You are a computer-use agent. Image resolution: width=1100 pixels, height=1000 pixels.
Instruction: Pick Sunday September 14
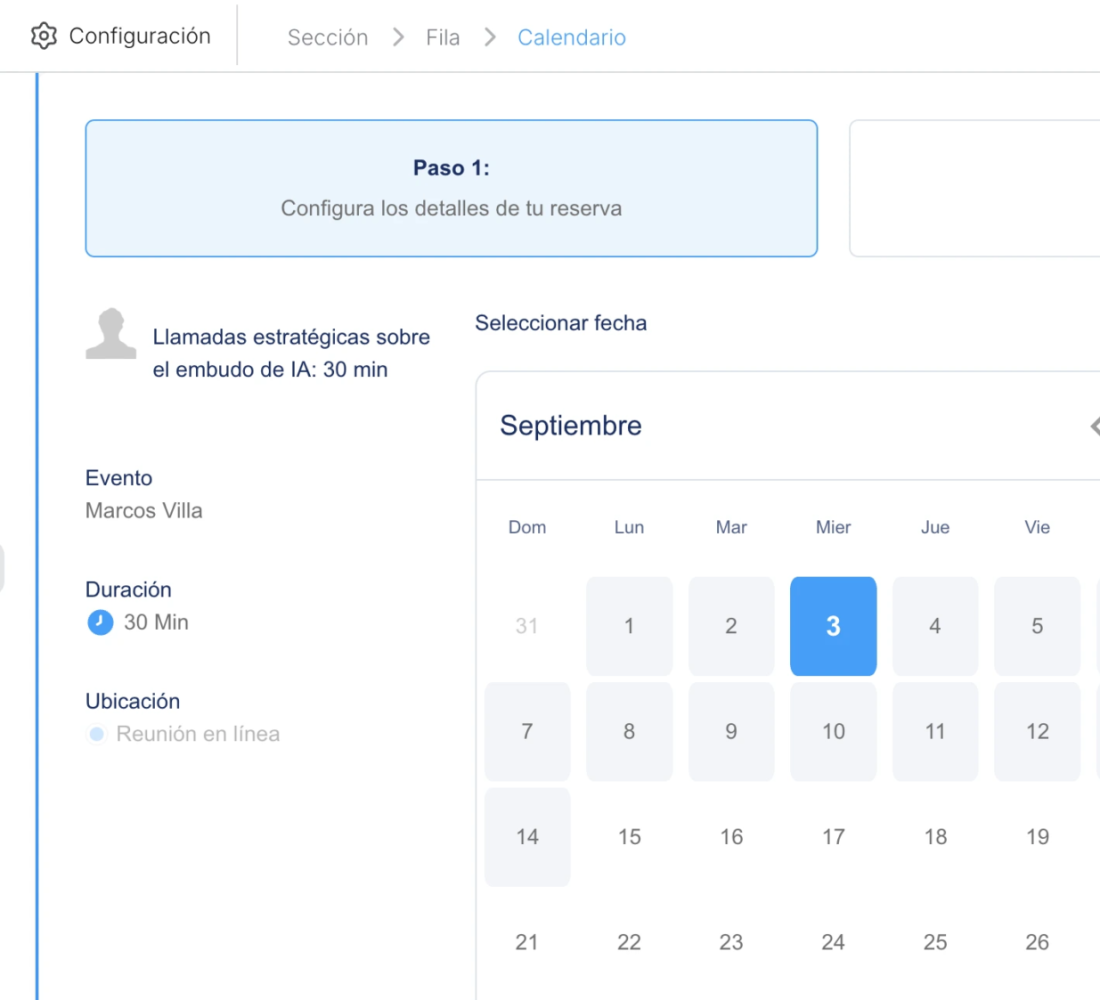[527, 837]
